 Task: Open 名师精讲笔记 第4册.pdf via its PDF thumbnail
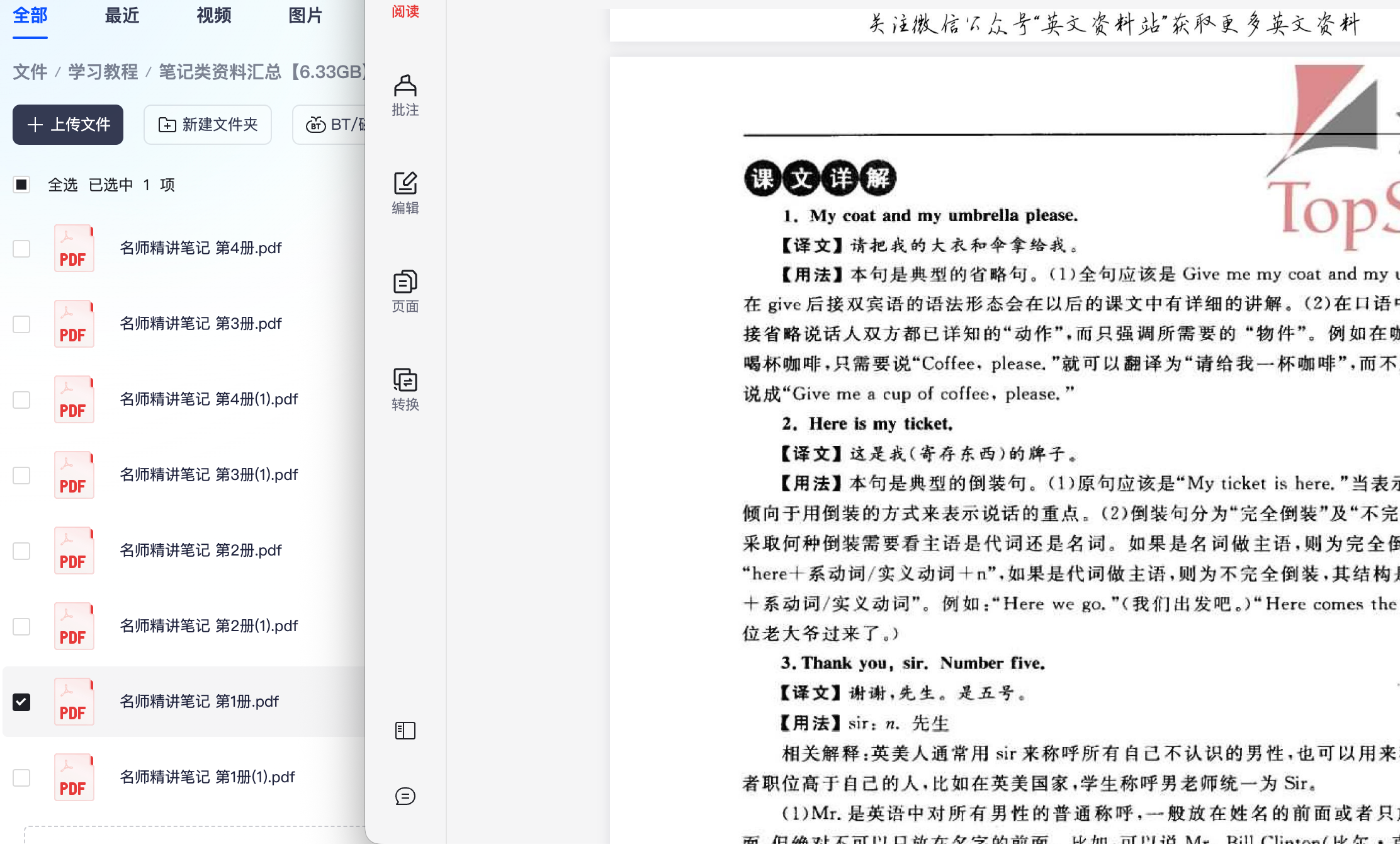click(74, 248)
